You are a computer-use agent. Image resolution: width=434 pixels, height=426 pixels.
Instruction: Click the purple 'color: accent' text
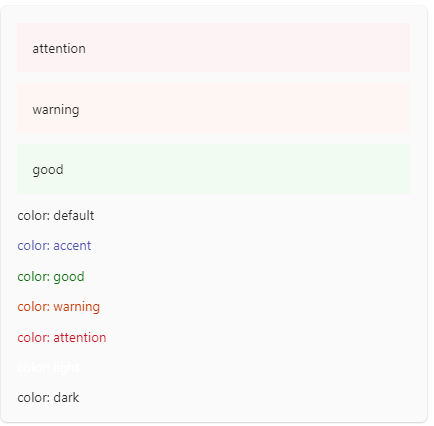point(54,246)
